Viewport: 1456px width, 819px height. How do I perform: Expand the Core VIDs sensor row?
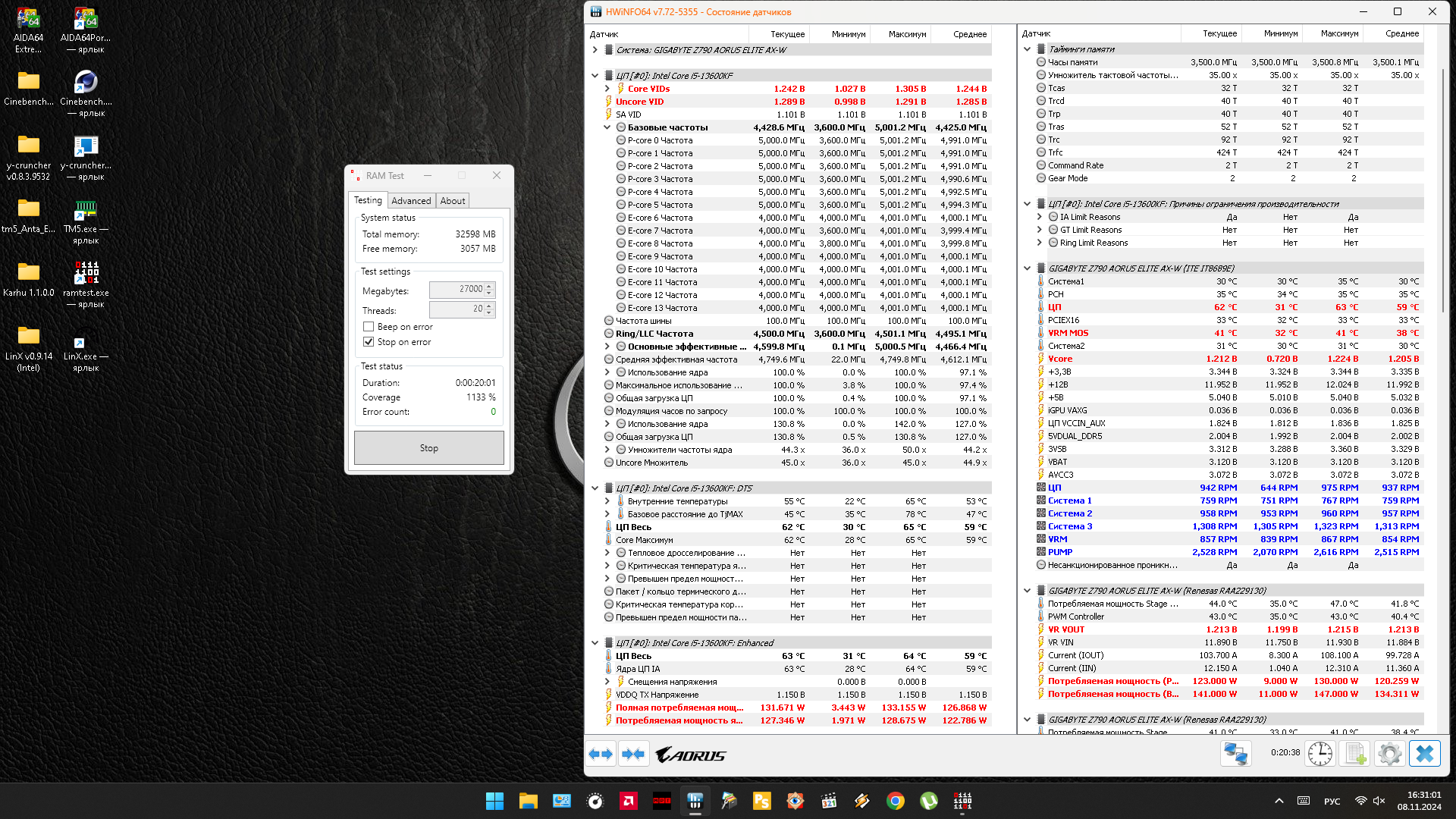point(607,89)
